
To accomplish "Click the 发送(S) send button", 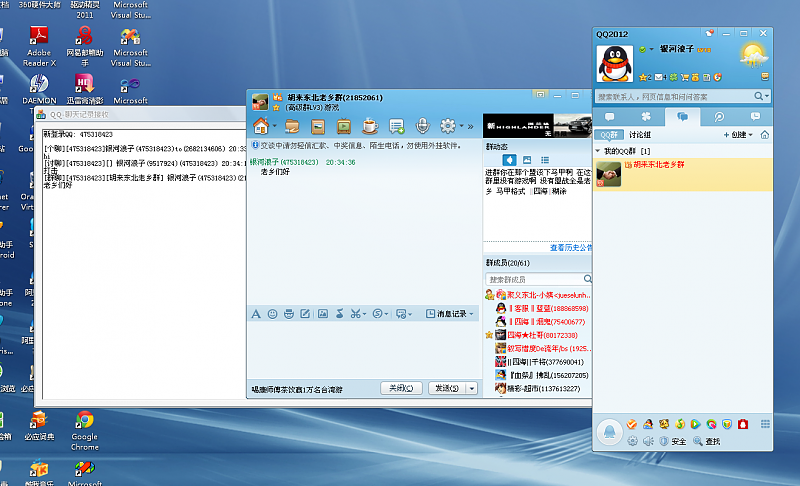I will point(446,388).
